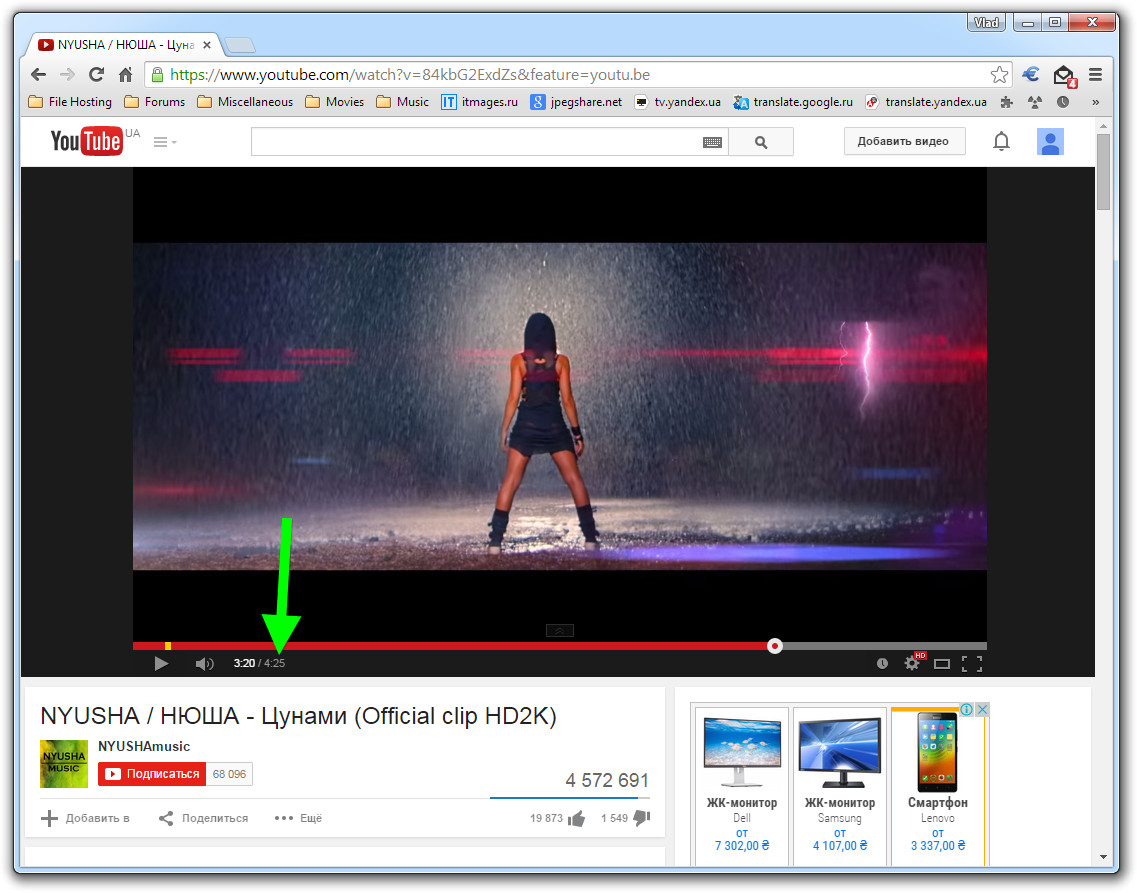Open the Miscellaneous bookmarks folder
The width and height of the screenshot is (1137, 893).
pos(245,101)
